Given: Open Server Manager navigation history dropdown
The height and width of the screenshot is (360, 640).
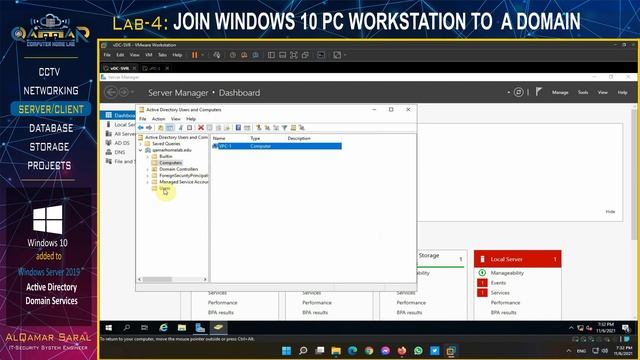Looking at the screenshot, I should click(x=133, y=93).
